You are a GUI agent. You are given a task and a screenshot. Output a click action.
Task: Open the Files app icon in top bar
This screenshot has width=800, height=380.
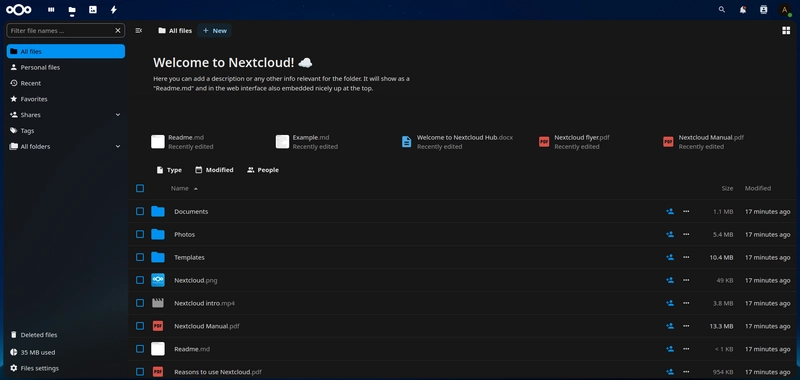72,10
